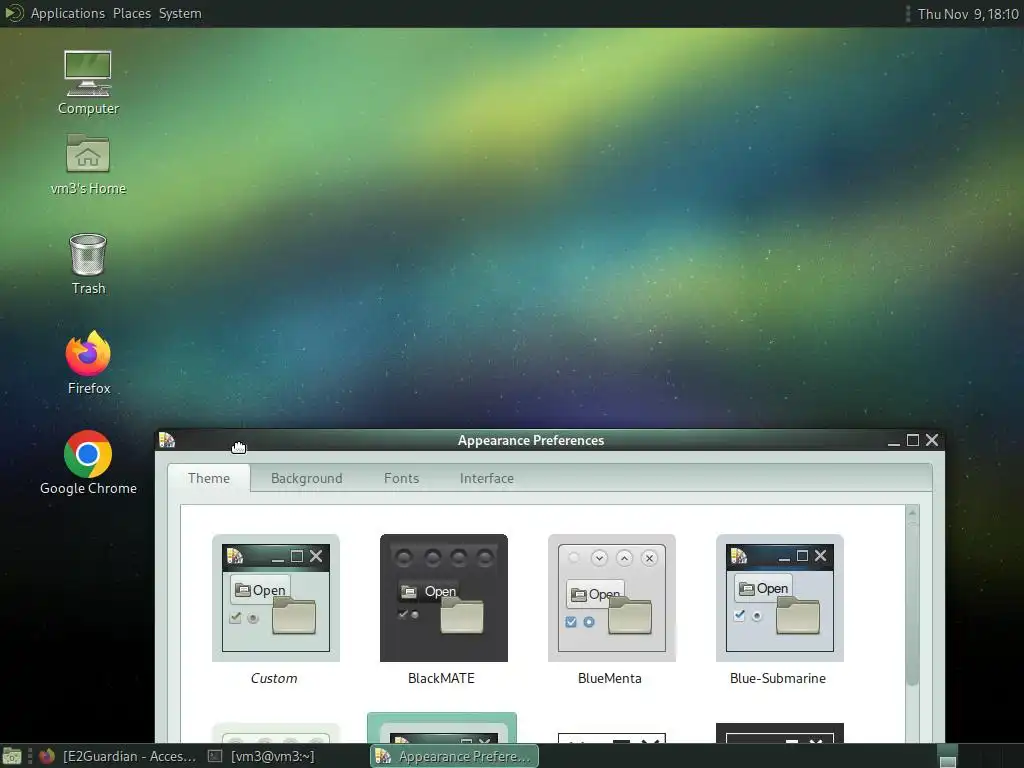Click the clock showing Thu Nov 9
Screen dimensions: 1024x768
click(967, 14)
